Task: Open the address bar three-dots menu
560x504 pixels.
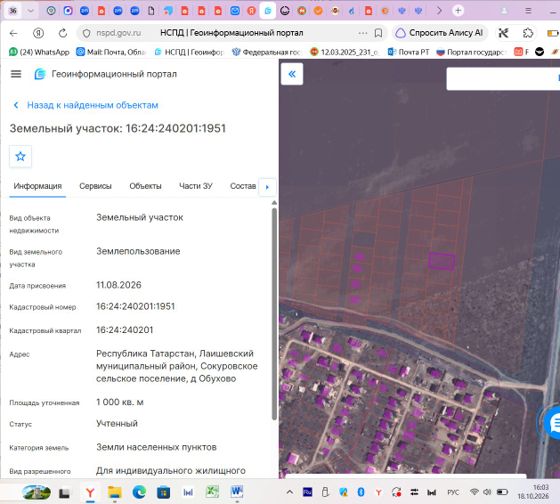Action: coord(362,33)
